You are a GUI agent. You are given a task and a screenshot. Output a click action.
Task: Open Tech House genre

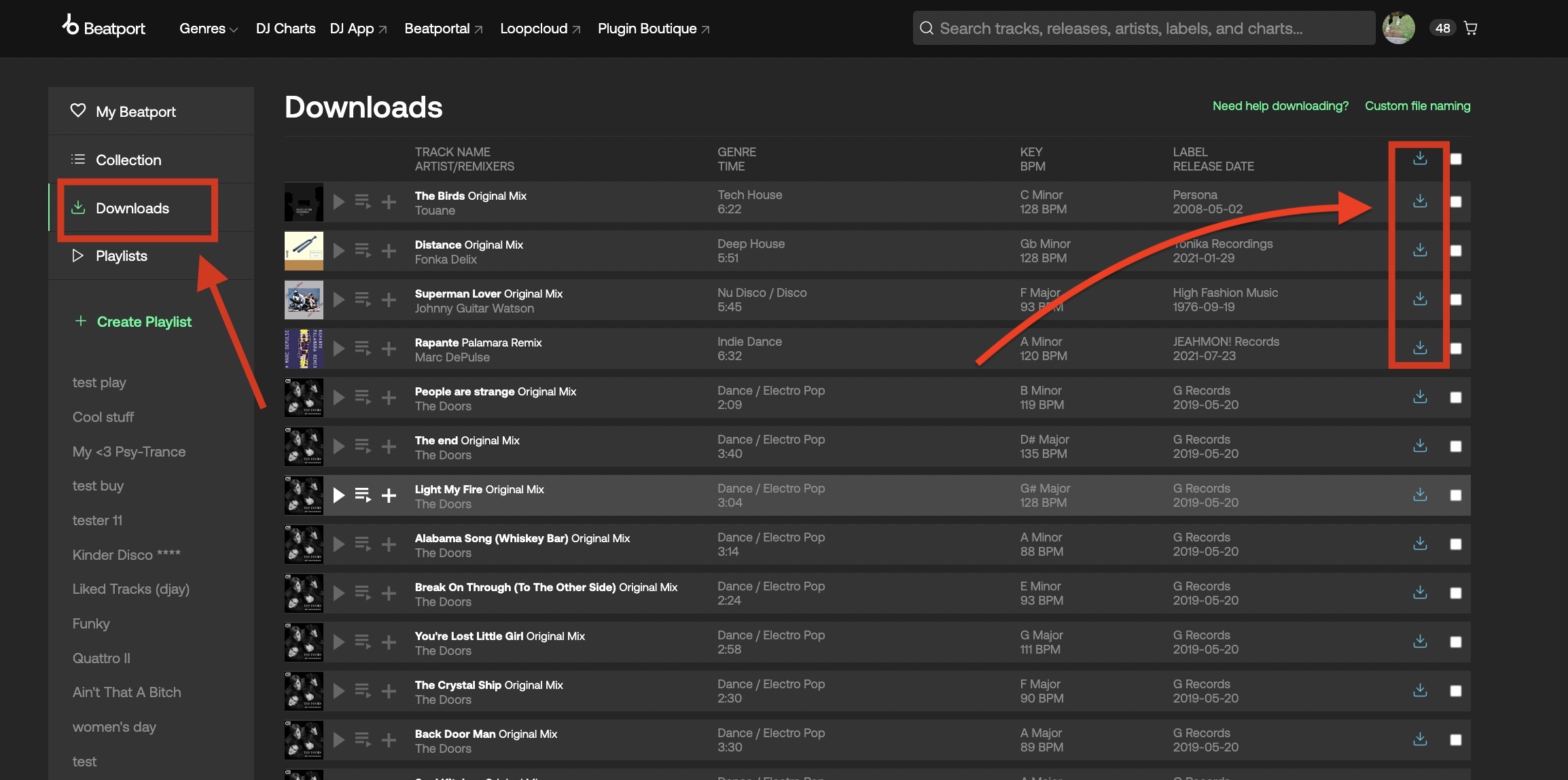click(750, 195)
